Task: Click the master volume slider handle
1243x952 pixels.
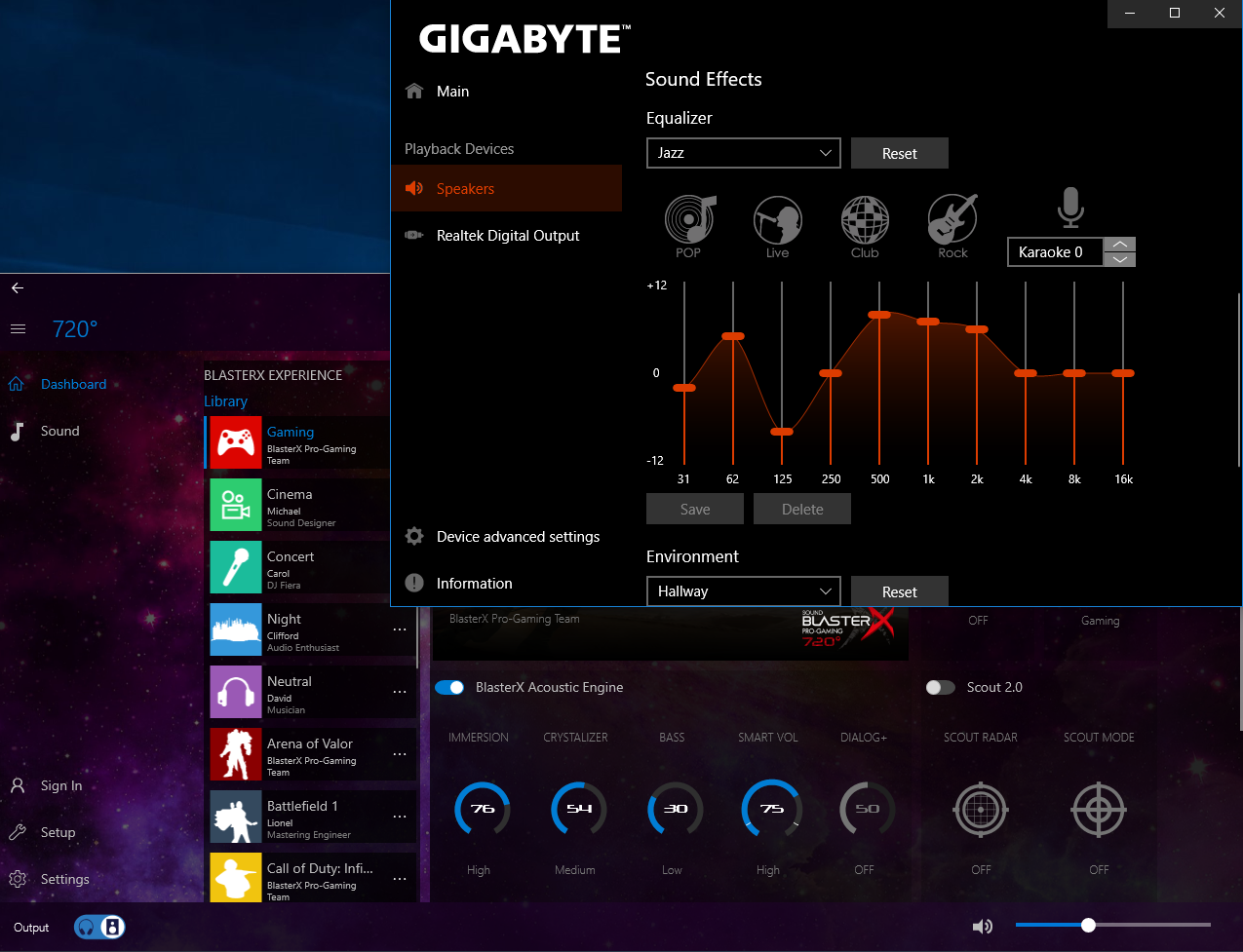Action: [x=1088, y=925]
